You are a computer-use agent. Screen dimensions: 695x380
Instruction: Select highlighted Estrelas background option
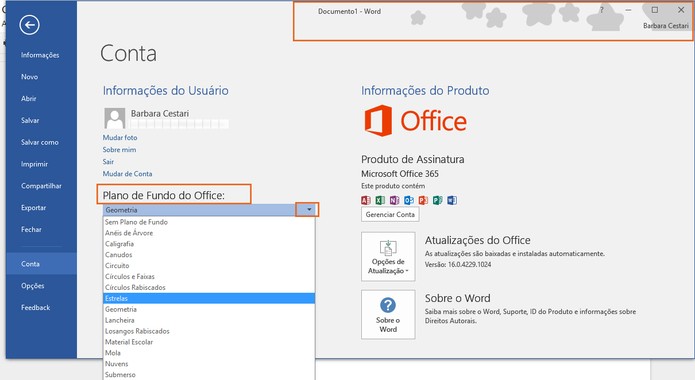(x=209, y=298)
